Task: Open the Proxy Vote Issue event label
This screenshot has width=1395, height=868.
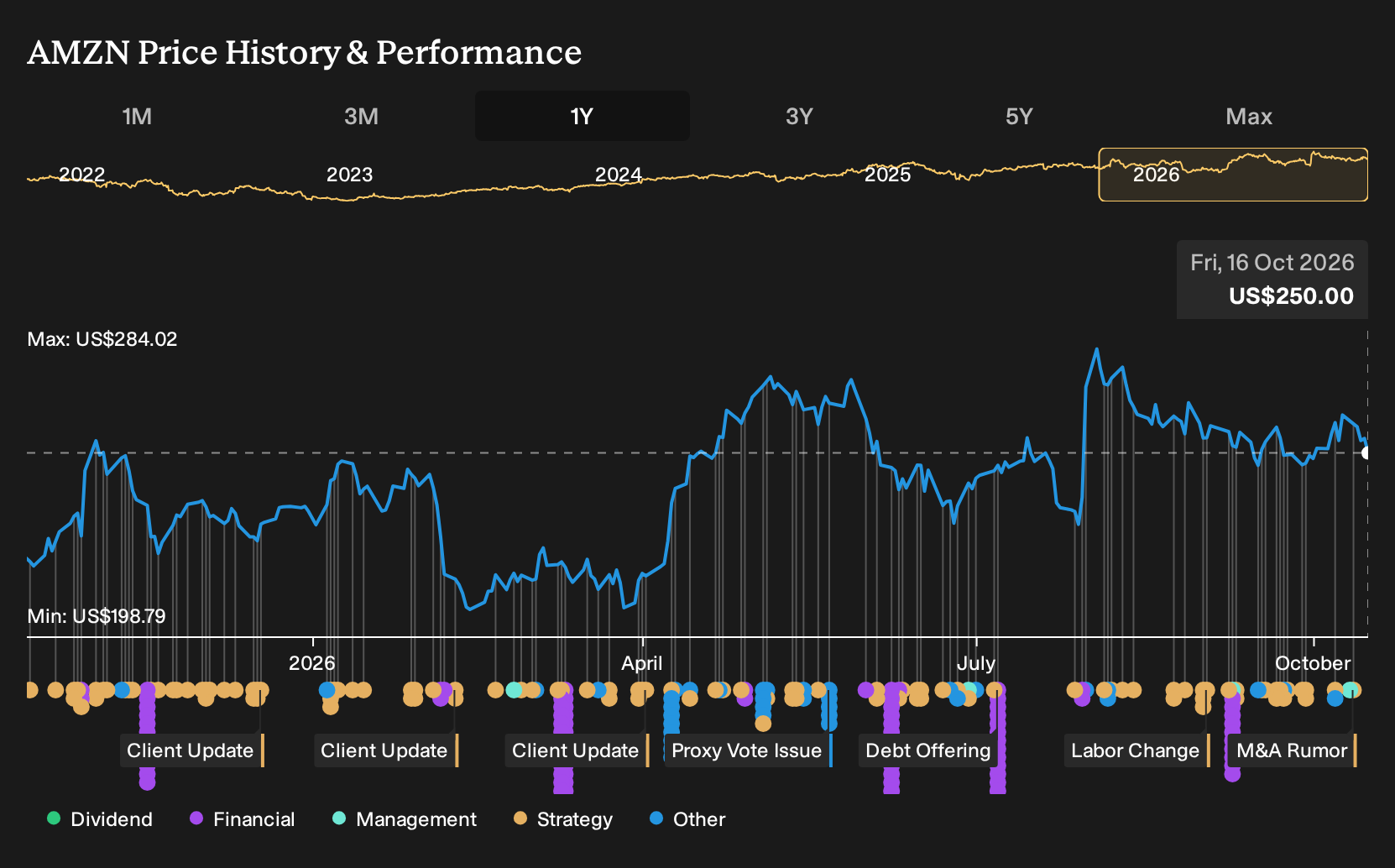Action: pyautogui.click(x=747, y=750)
